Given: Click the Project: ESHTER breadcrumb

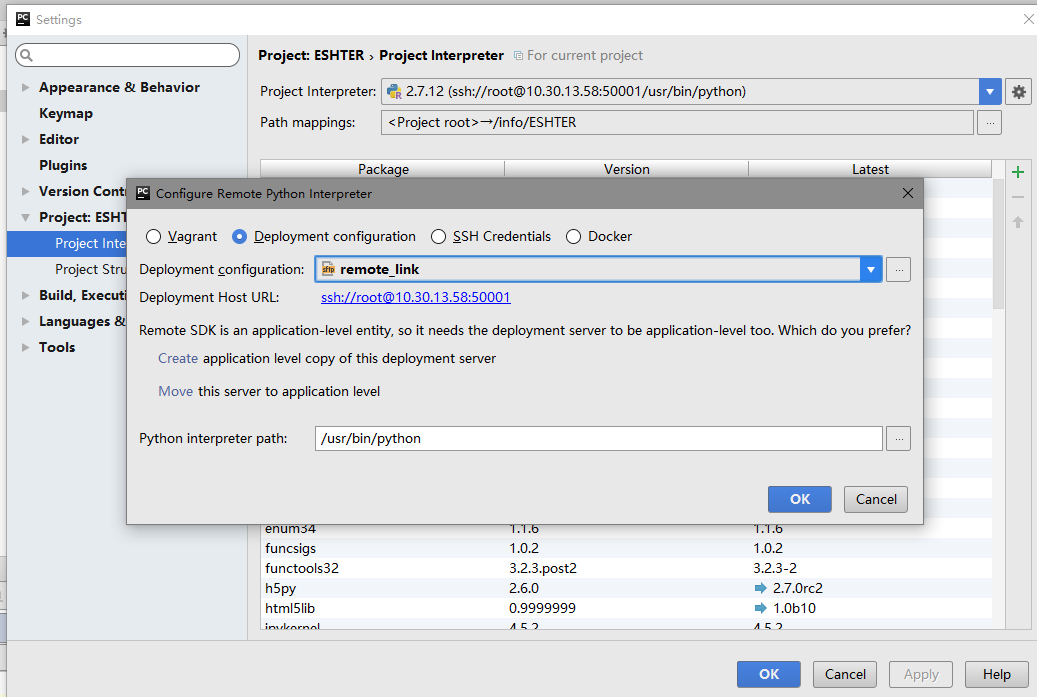Looking at the screenshot, I should tap(311, 56).
